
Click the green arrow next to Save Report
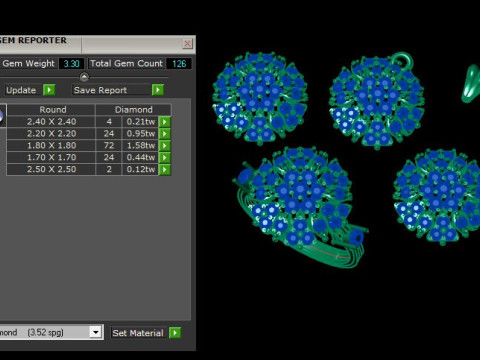(158, 90)
